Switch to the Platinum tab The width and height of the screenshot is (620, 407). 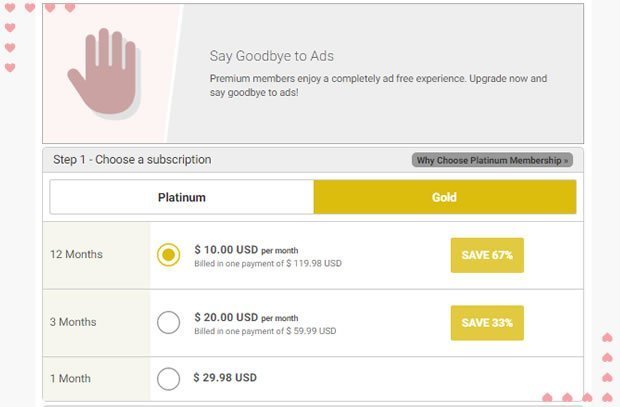(x=181, y=197)
